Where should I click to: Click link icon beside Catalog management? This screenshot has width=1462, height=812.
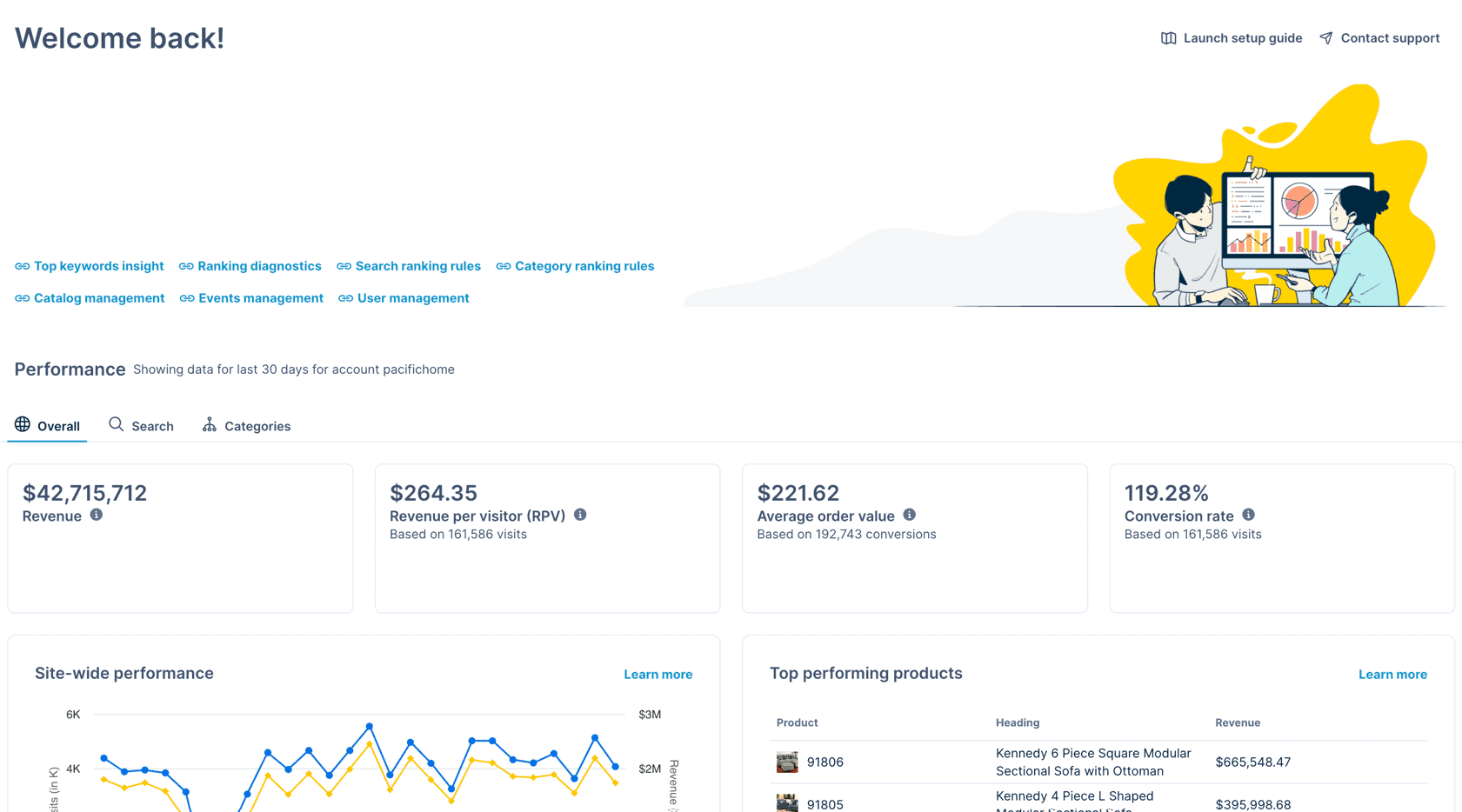click(x=23, y=298)
